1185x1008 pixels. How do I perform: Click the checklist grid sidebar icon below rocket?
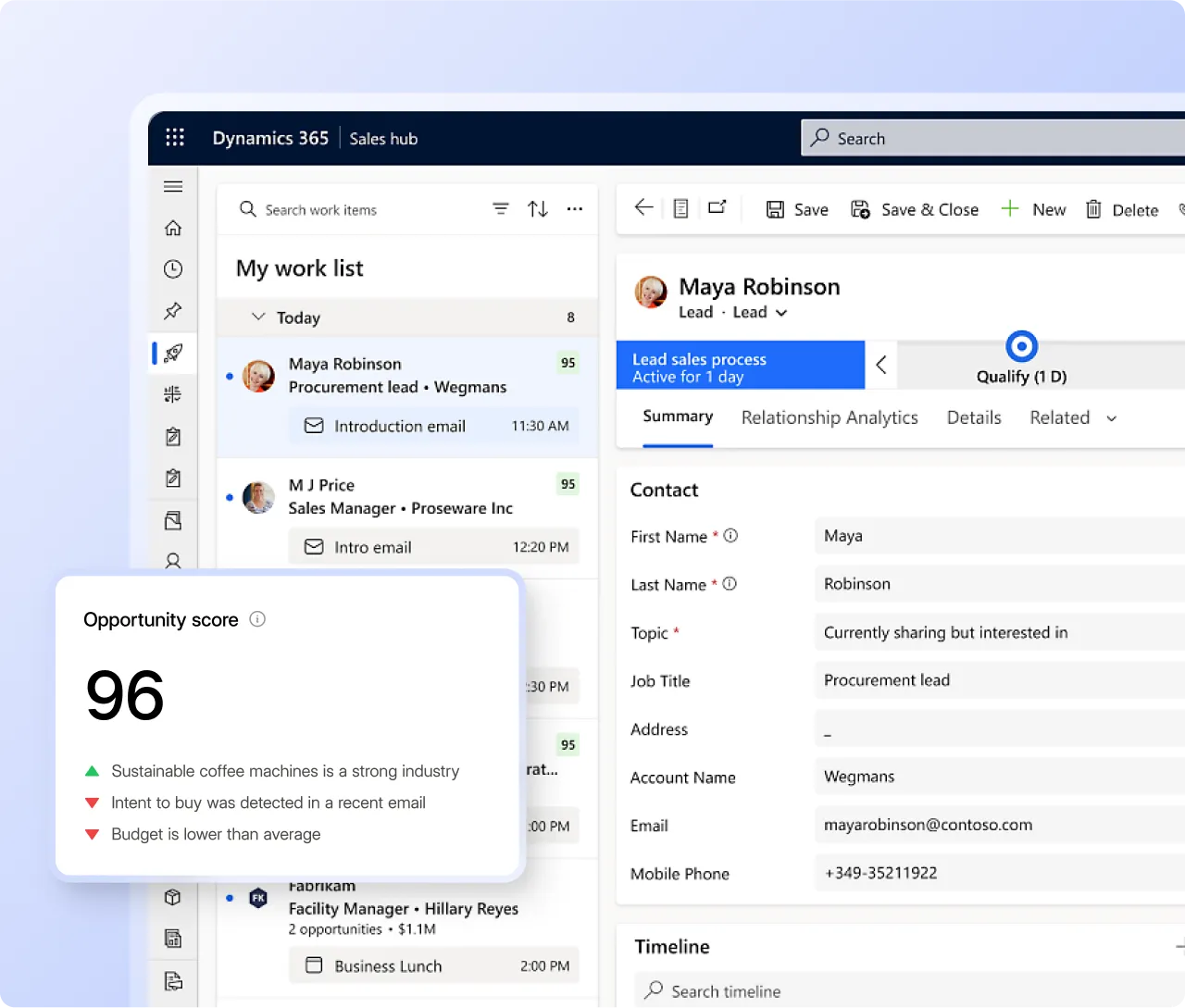(173, 394)
